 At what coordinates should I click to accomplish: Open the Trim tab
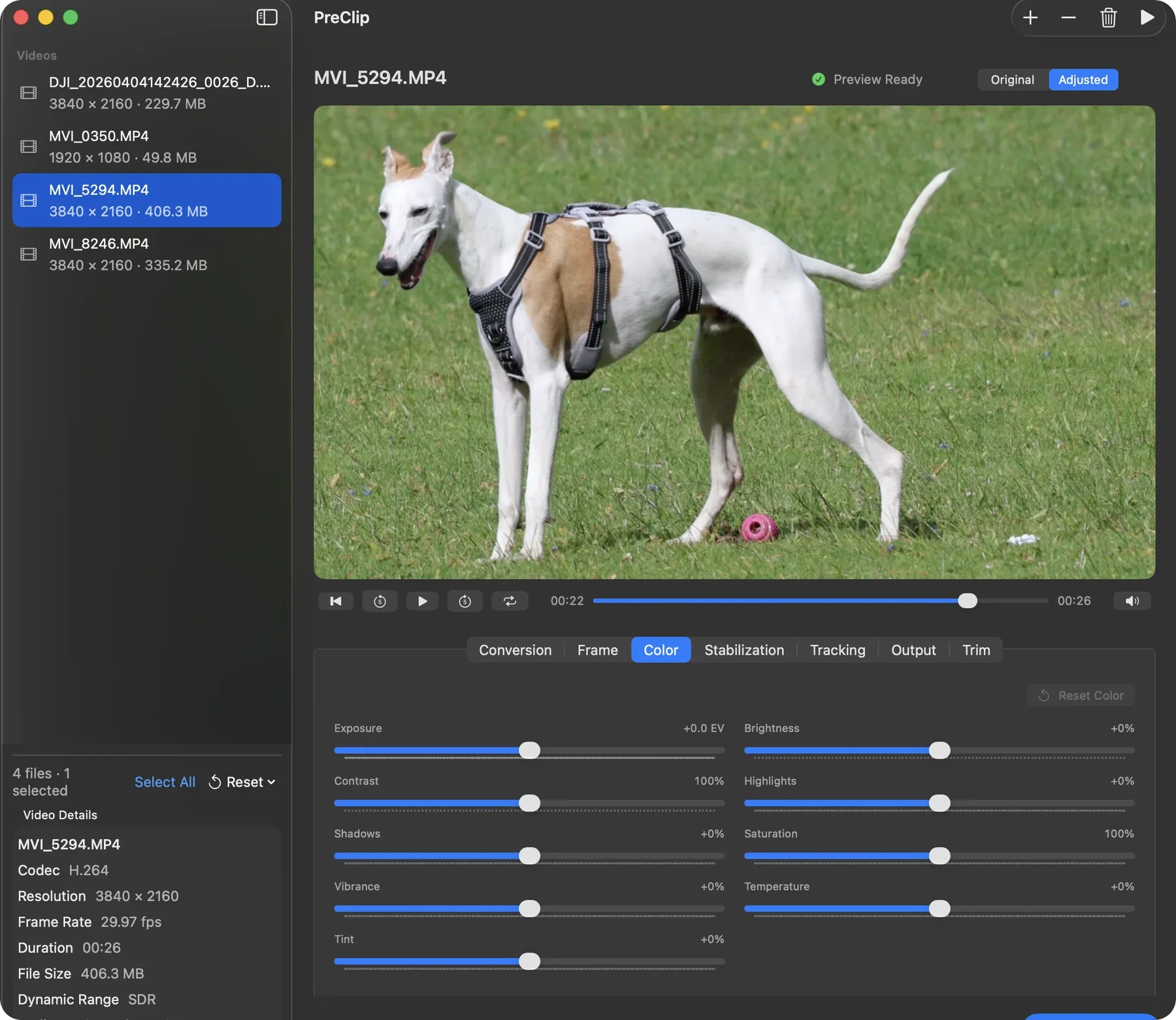pyautogui.click(x=976, y=650)
